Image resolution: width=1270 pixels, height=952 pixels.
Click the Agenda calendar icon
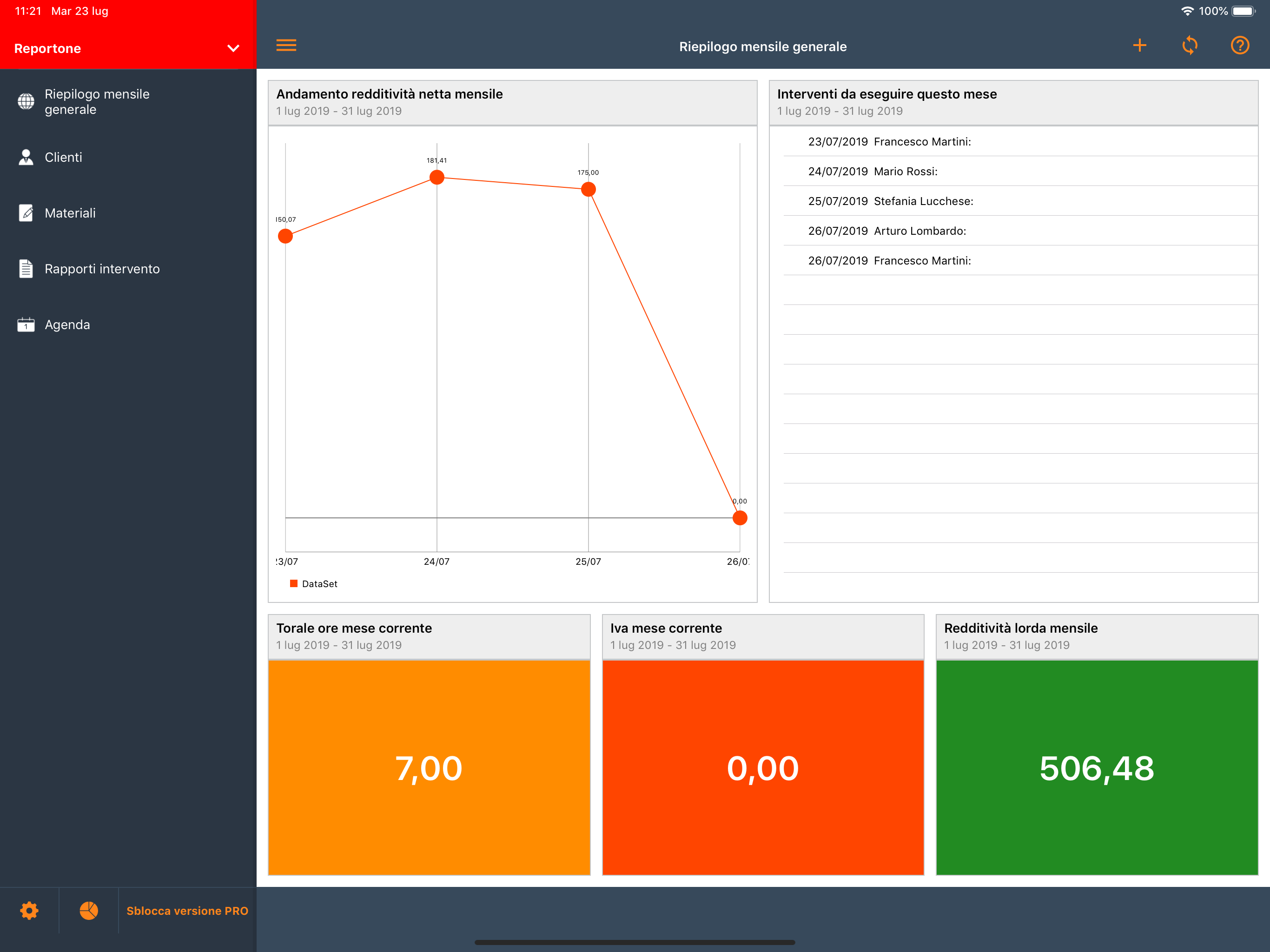coord(26,325)
